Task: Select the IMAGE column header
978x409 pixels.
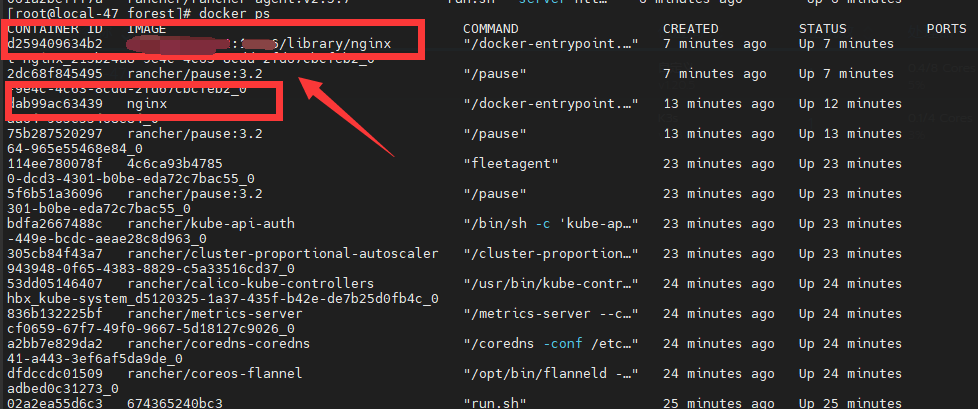Action: click(147, 29)
